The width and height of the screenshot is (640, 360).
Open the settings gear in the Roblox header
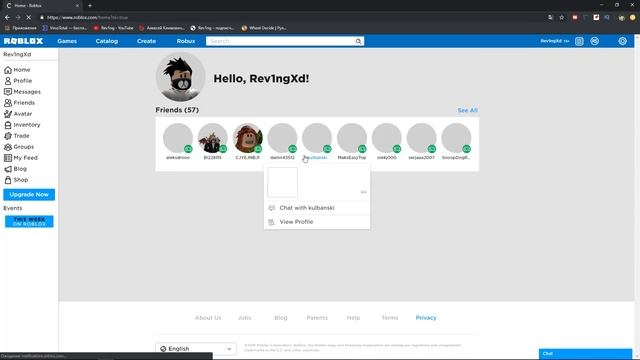coord(622,41)
